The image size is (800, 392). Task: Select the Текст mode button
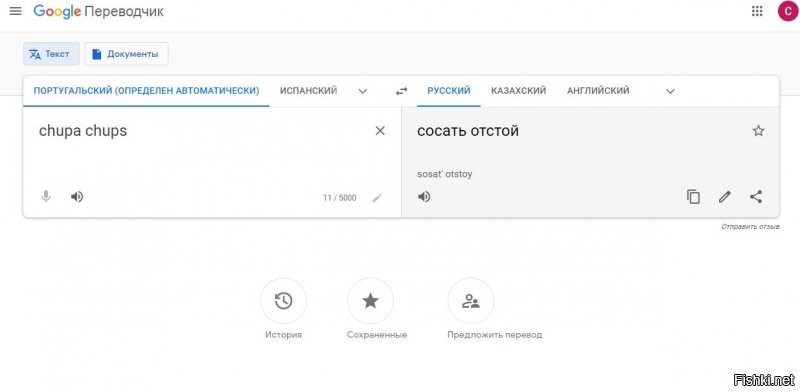(x=51, y=54)
